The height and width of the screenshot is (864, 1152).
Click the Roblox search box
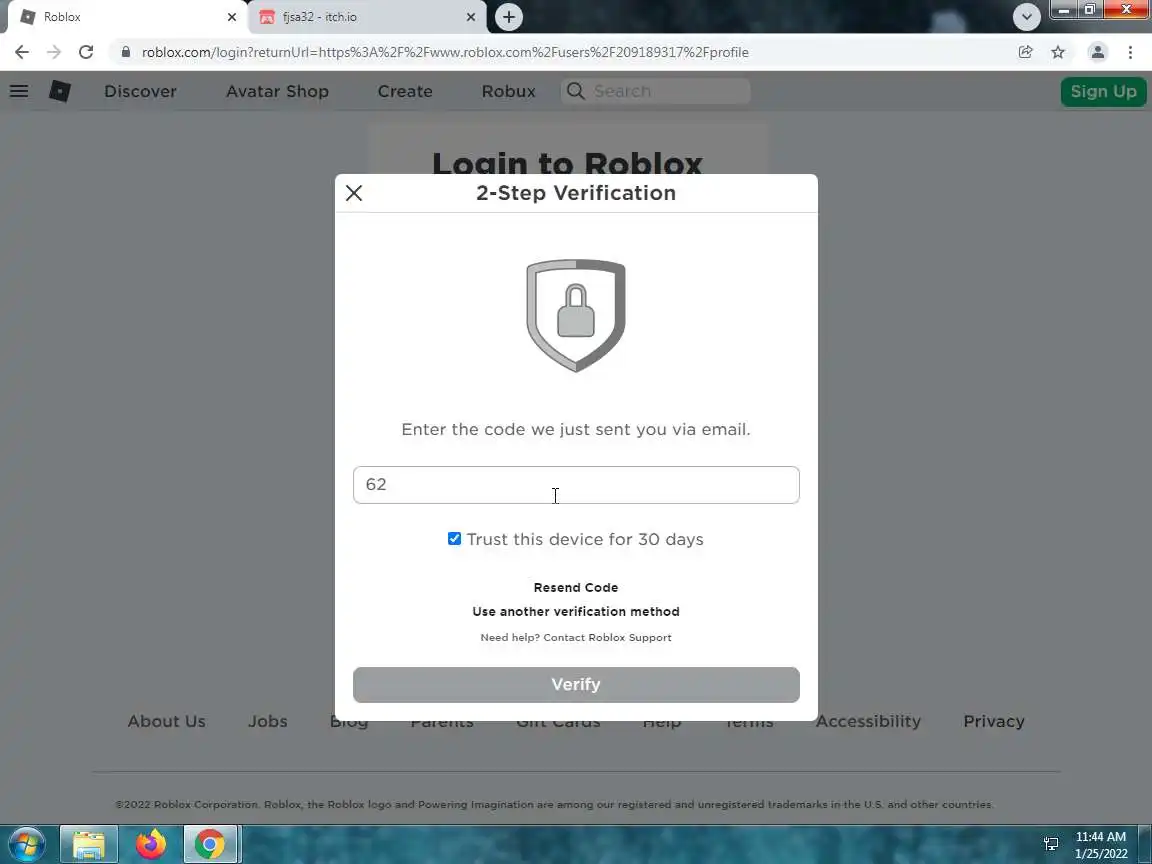(x=655, y=91)
